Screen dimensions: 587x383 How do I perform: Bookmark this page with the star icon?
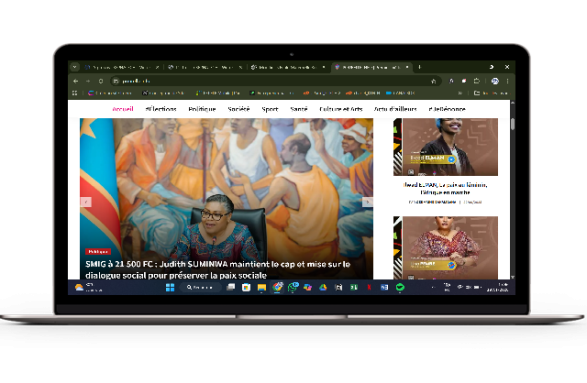pyautogui.click(x=434, y=81)
